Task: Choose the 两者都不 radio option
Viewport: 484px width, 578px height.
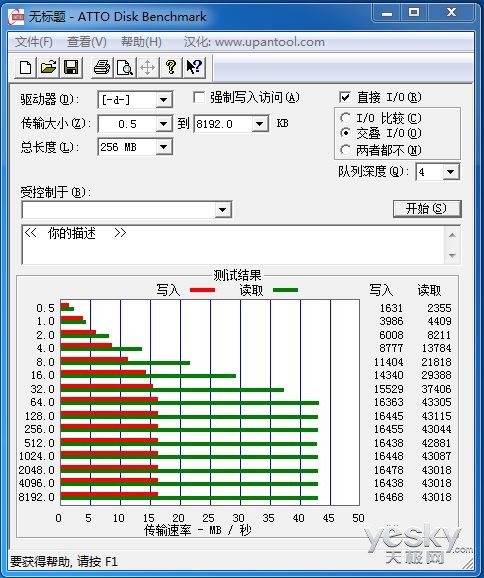Action: point(345,150)
